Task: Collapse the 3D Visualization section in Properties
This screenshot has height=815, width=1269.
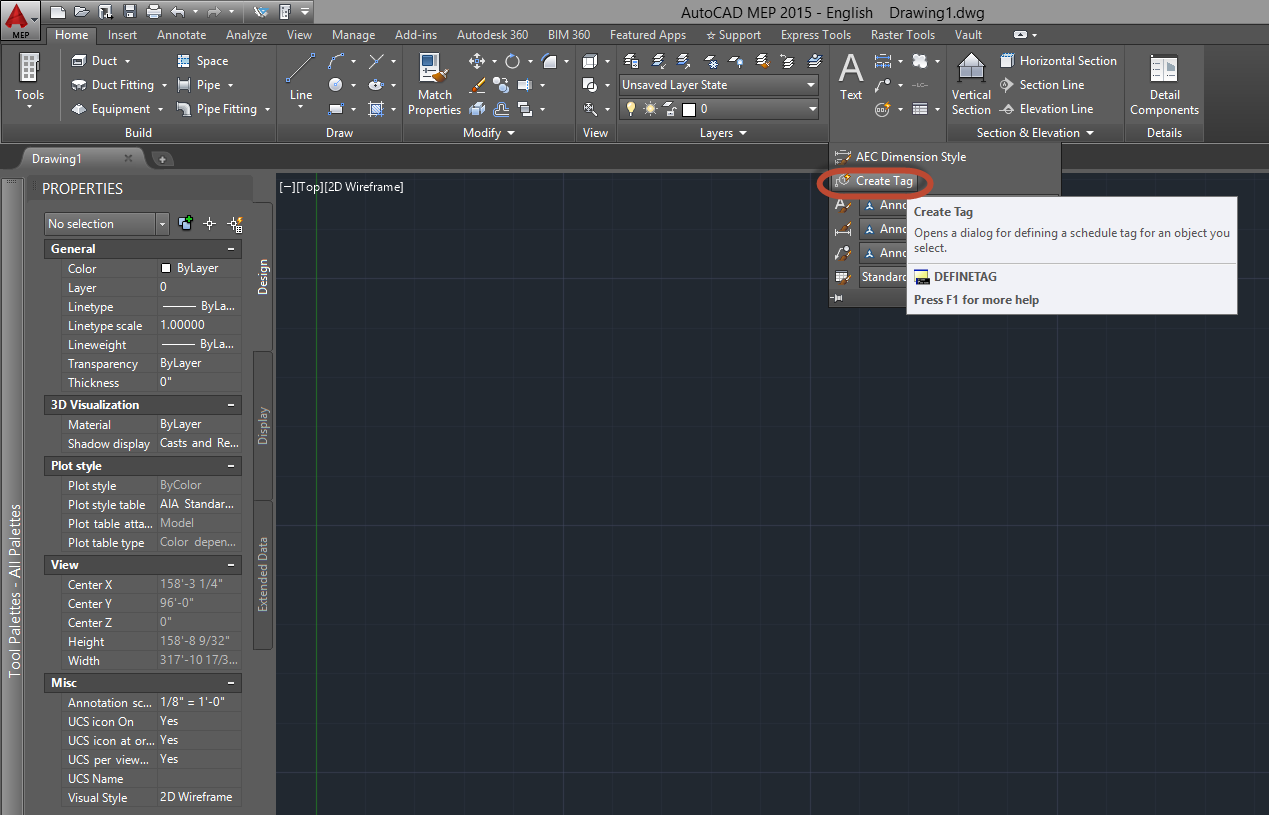Action: [233, 404]
